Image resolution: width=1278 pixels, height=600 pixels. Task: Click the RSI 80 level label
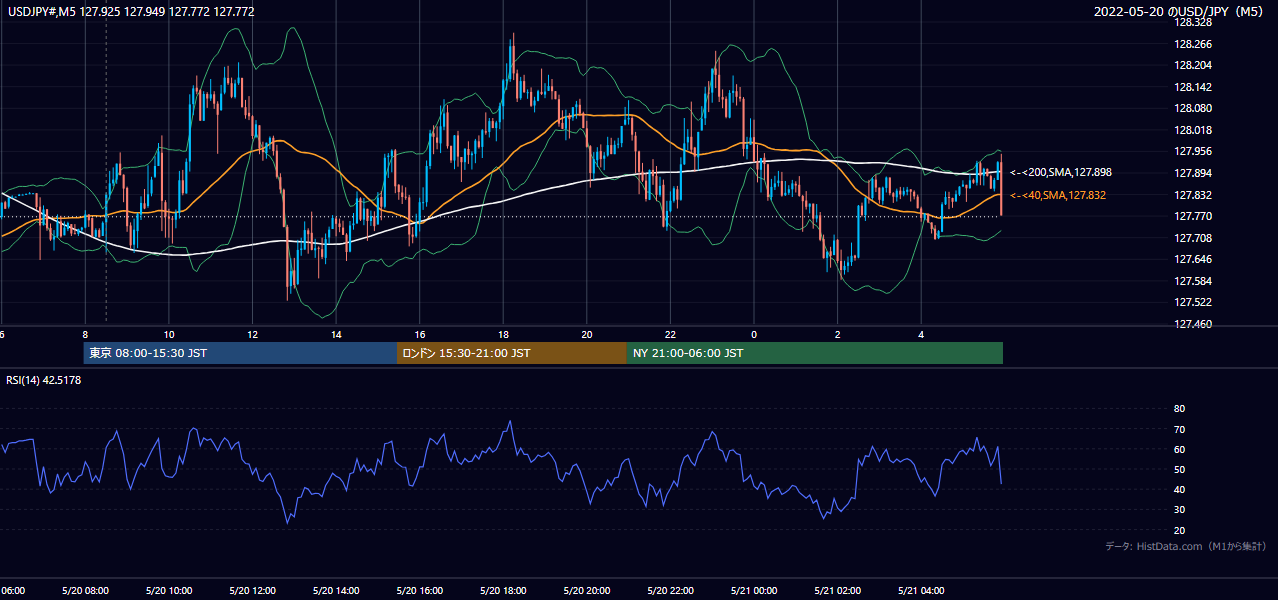tap(1179, 409)
